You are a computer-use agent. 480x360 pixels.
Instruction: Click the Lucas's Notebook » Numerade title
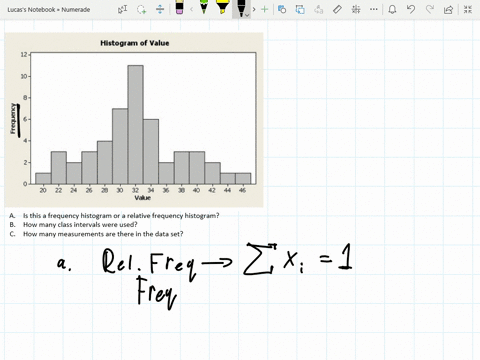(49, 10)
